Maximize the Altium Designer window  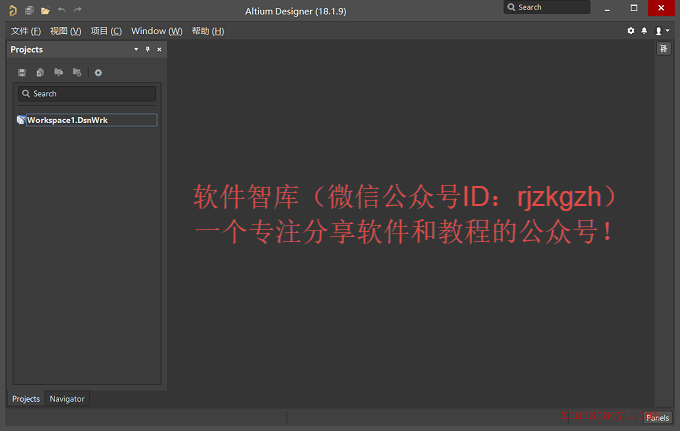[x=634, y=8]
